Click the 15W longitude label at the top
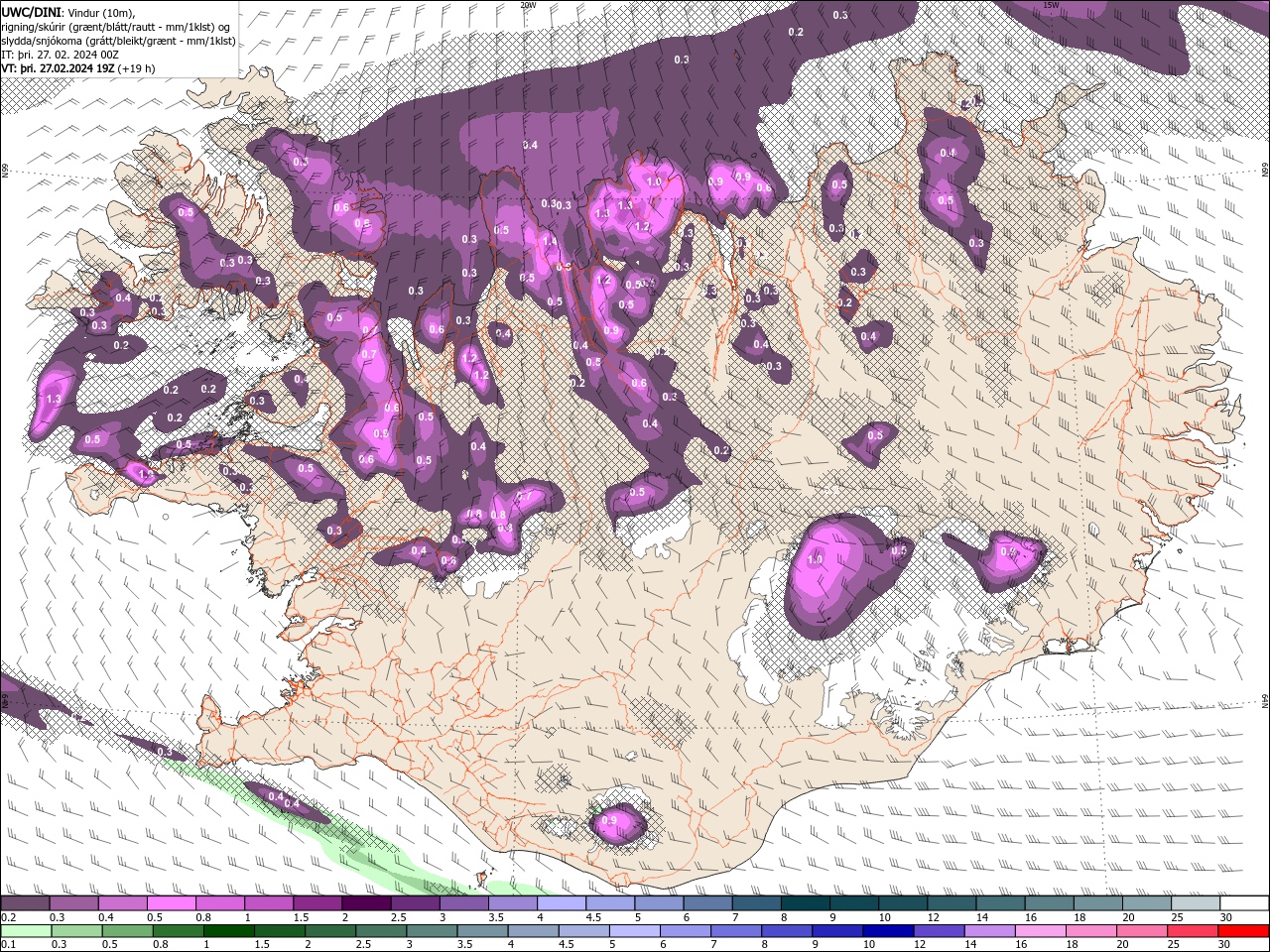 (x=1052, y=5)
